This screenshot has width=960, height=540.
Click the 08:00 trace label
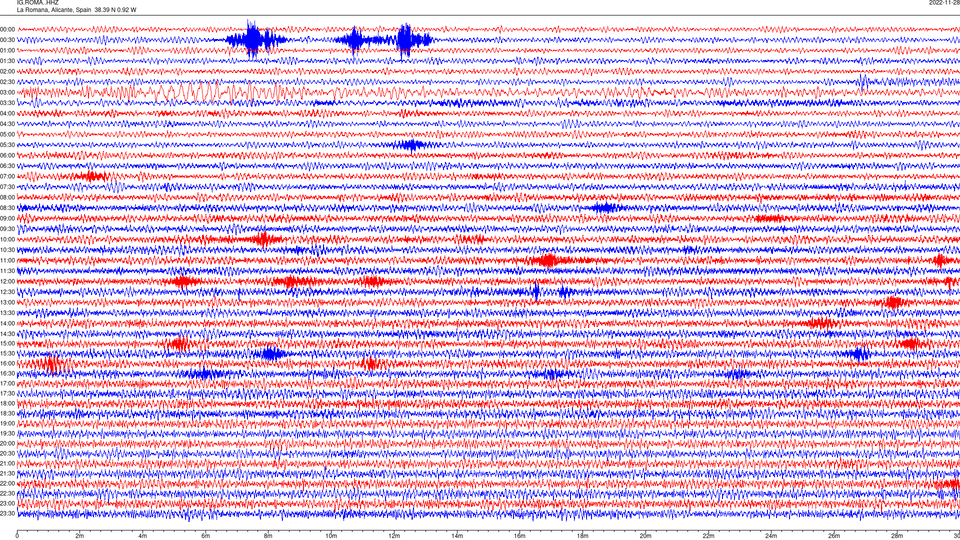pos(7,197)
